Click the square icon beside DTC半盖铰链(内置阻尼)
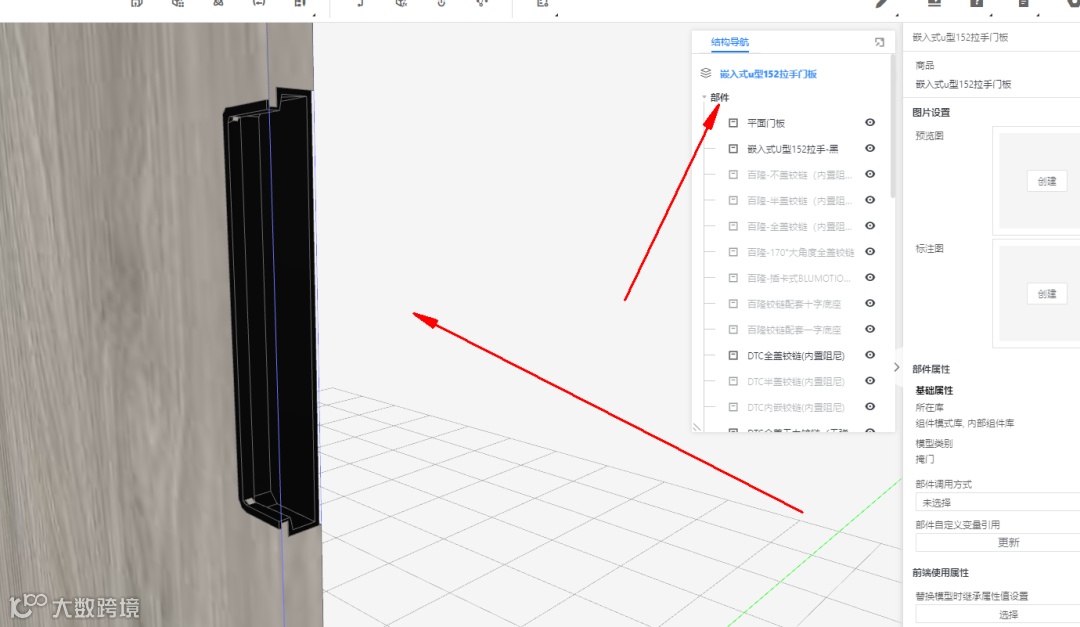The width and height of the screenshot is (1080, 627). click(733, 381)
